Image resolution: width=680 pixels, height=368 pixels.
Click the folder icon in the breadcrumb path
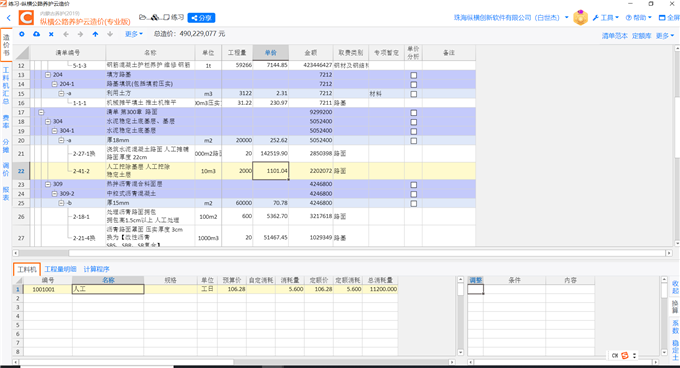click(x=142, y=17)
